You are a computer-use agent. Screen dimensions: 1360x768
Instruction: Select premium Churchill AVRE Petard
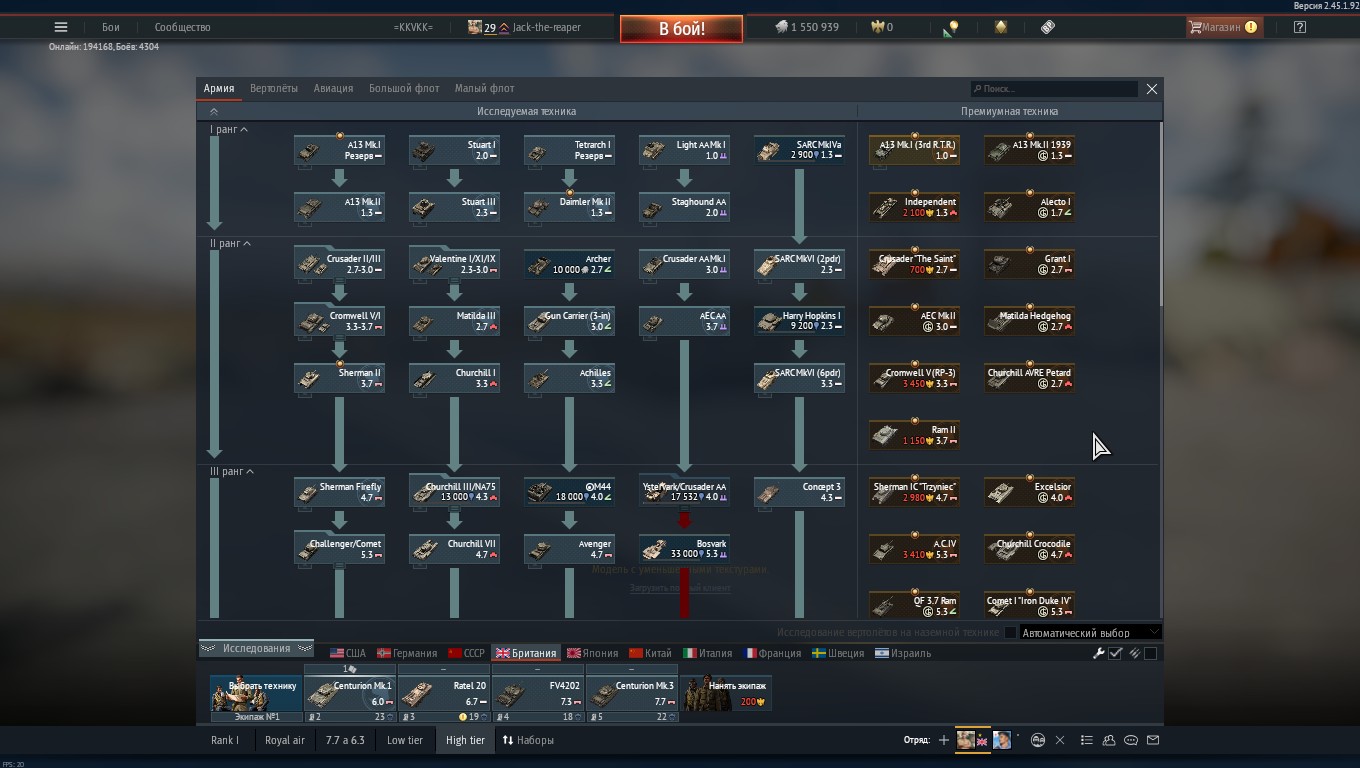coord(1029,378)
